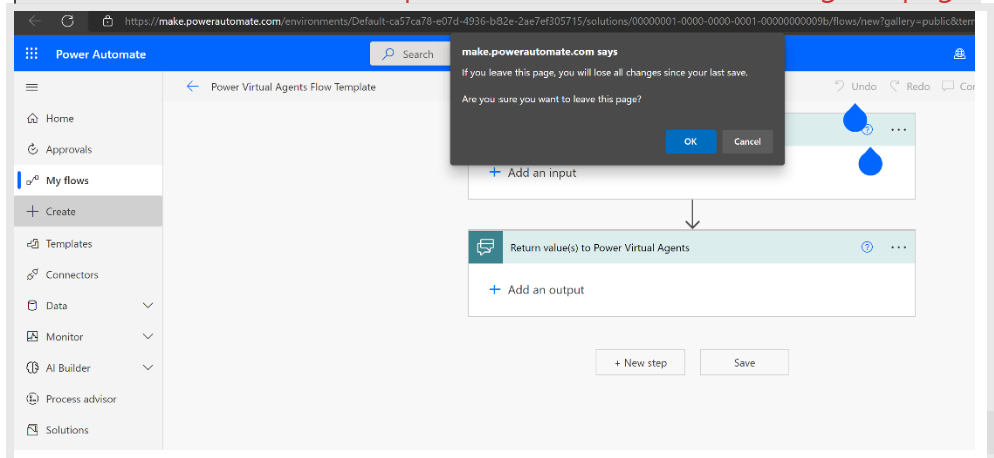Expand the AI Builder section chevron
Screen dimensions: 994x458
pos(148,368)
